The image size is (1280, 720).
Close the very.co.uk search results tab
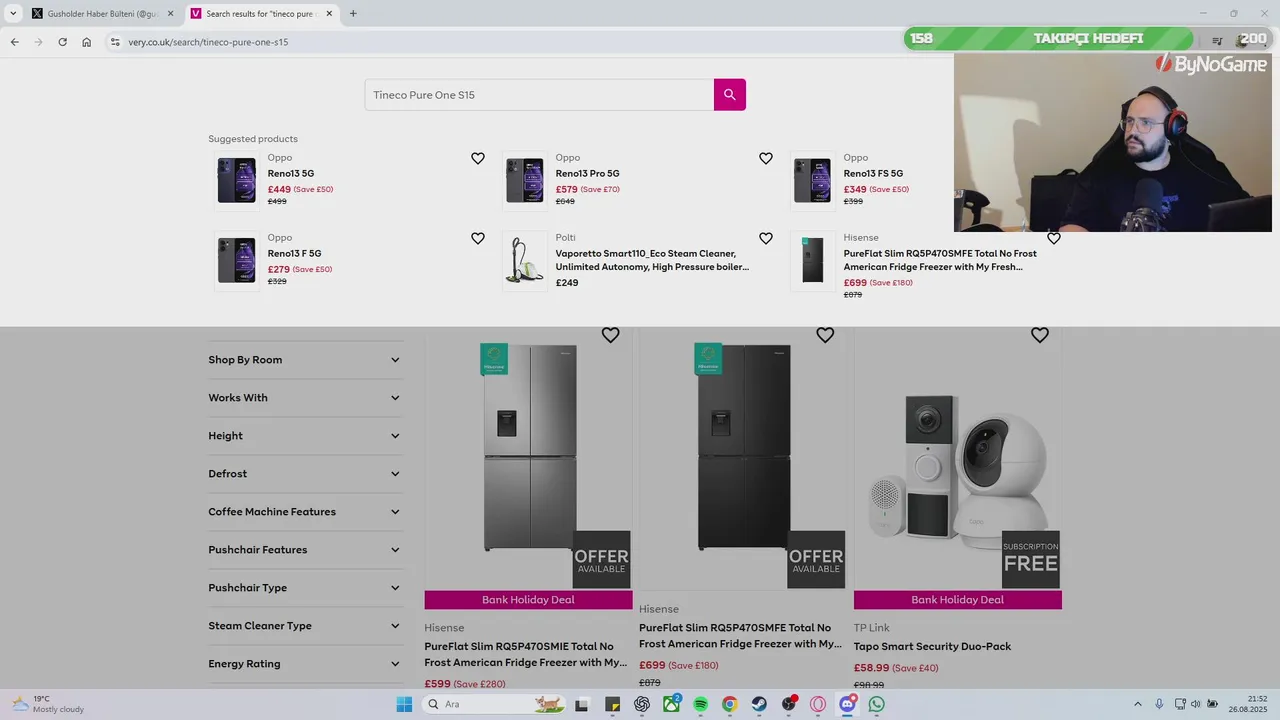(329, 14)
